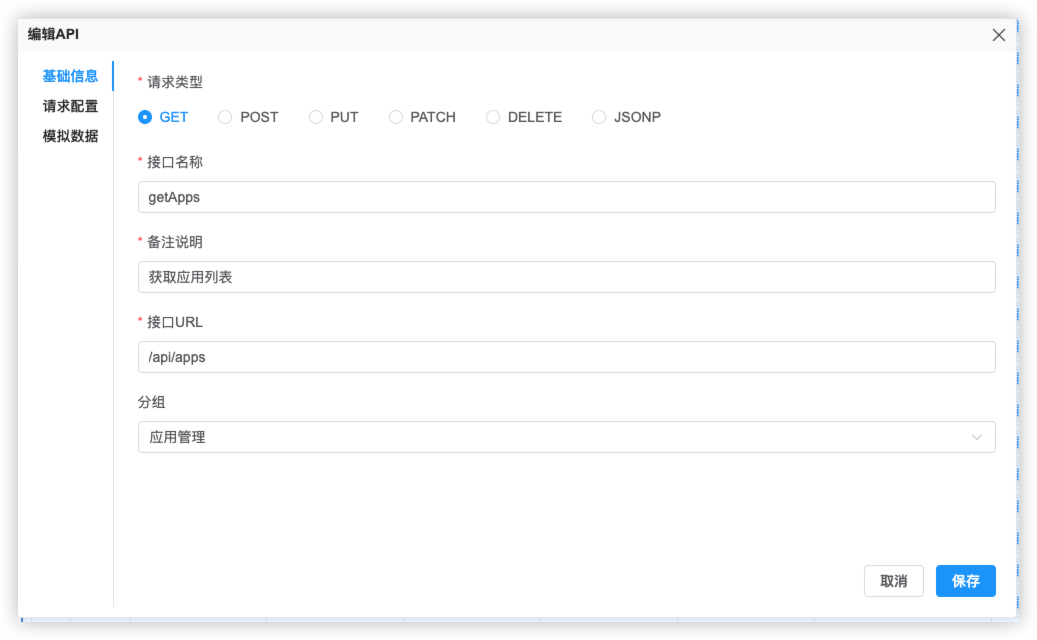
Task: Click the 请求类型 field label
Action: 175,82
